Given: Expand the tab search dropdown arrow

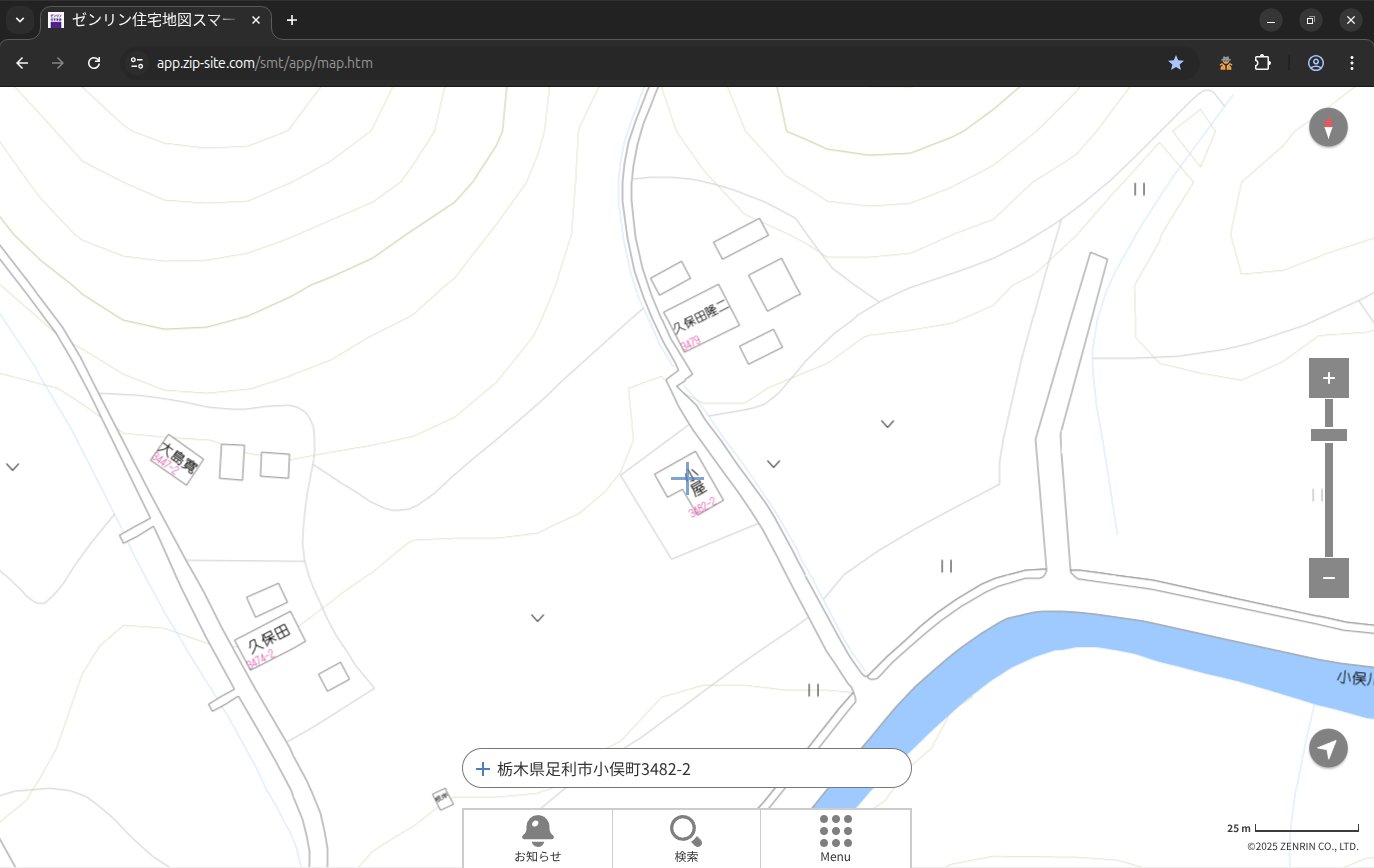Looking at the screenshot, I should 19,20.
